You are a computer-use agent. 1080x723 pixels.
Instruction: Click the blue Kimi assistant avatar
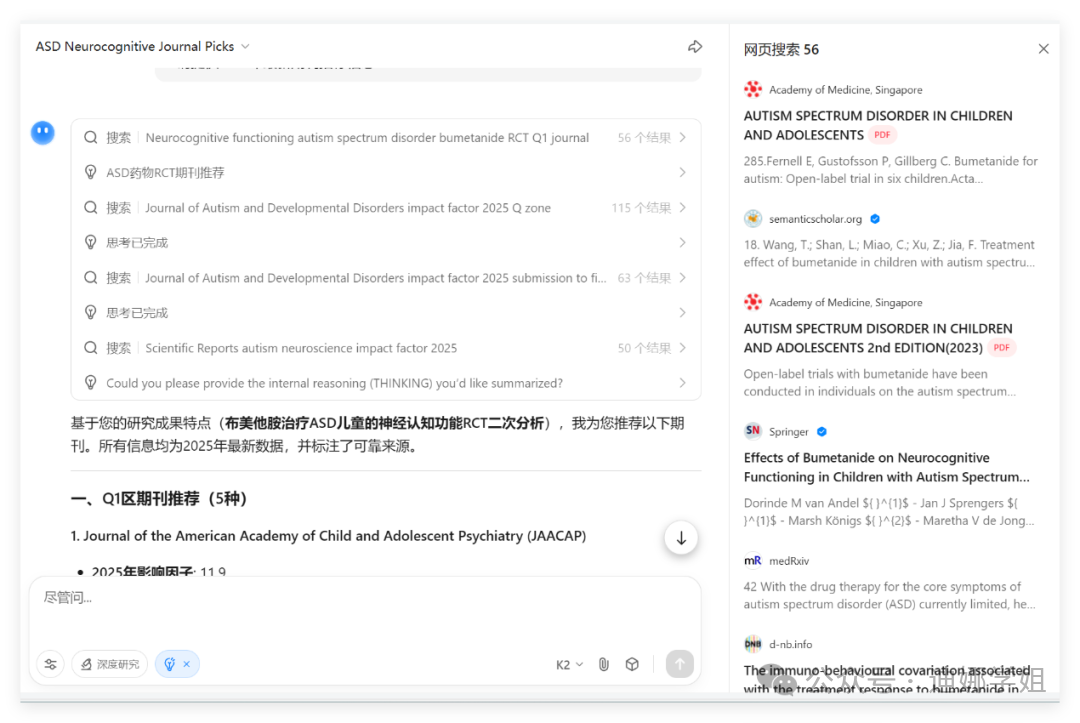pyautogui.click(x=43, y=132)
